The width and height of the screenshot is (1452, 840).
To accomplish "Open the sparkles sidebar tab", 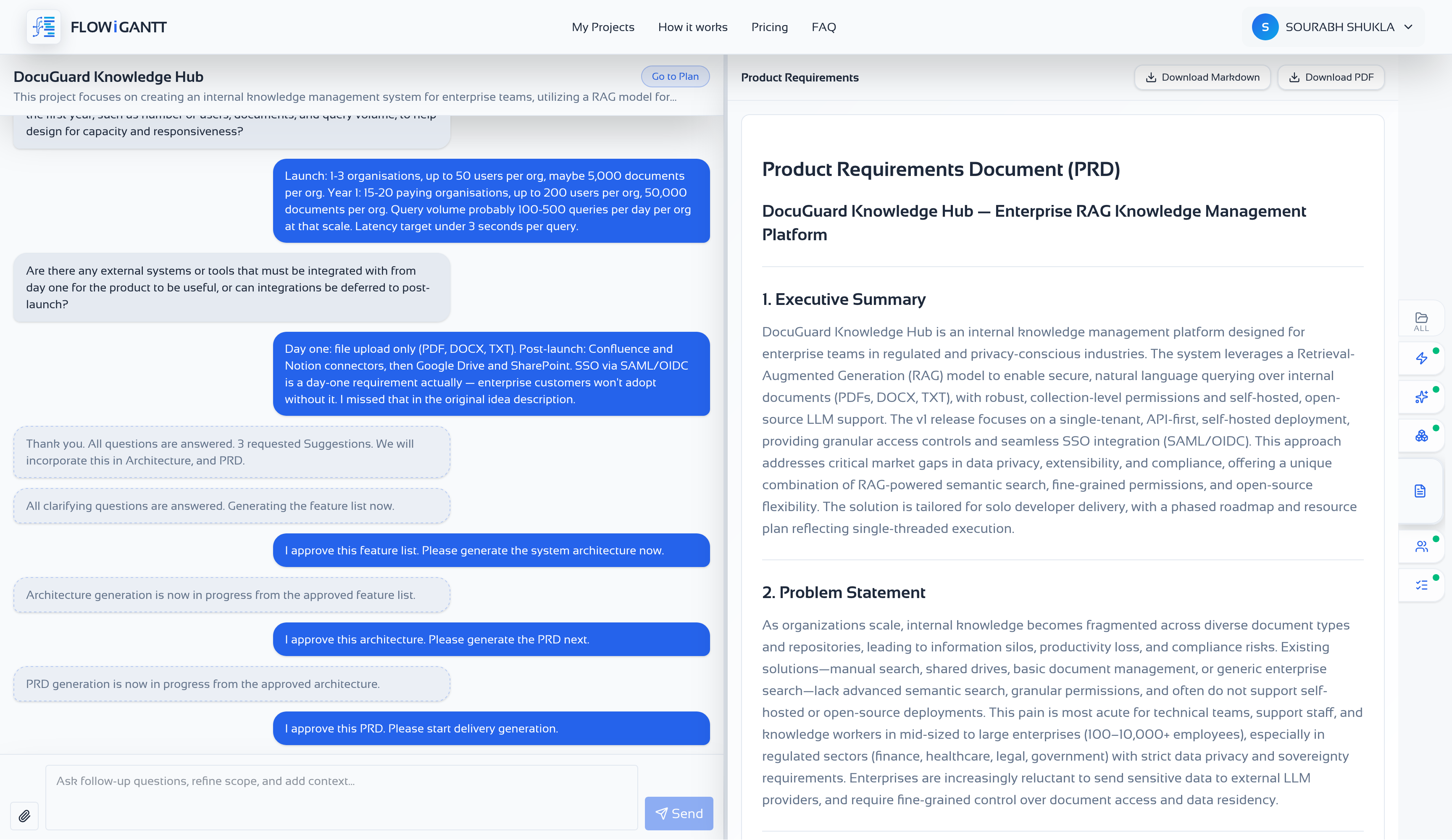I will 1421,397.
